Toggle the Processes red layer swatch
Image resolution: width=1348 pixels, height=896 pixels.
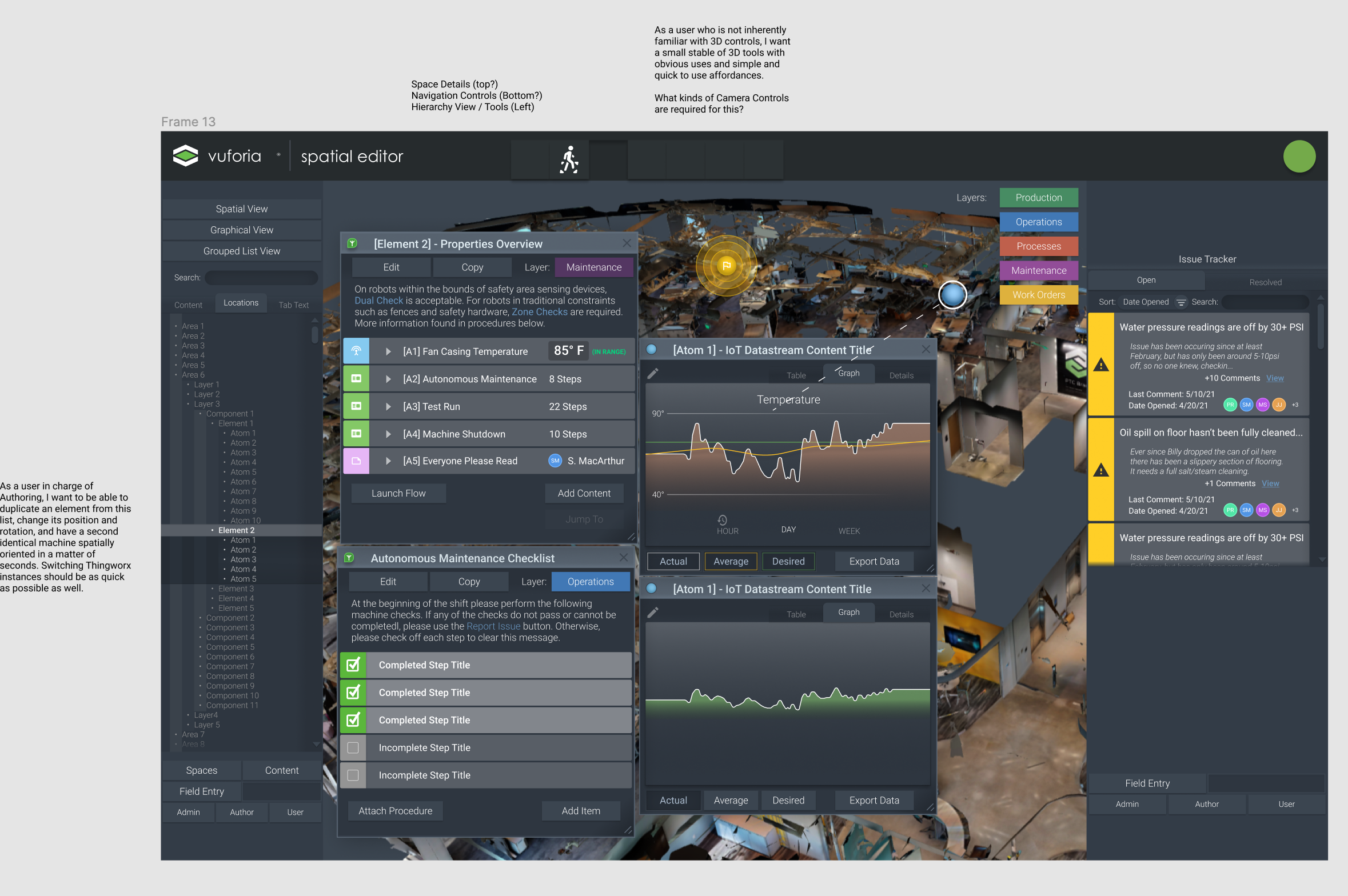pyautogui.click(x=1039, y=246)
